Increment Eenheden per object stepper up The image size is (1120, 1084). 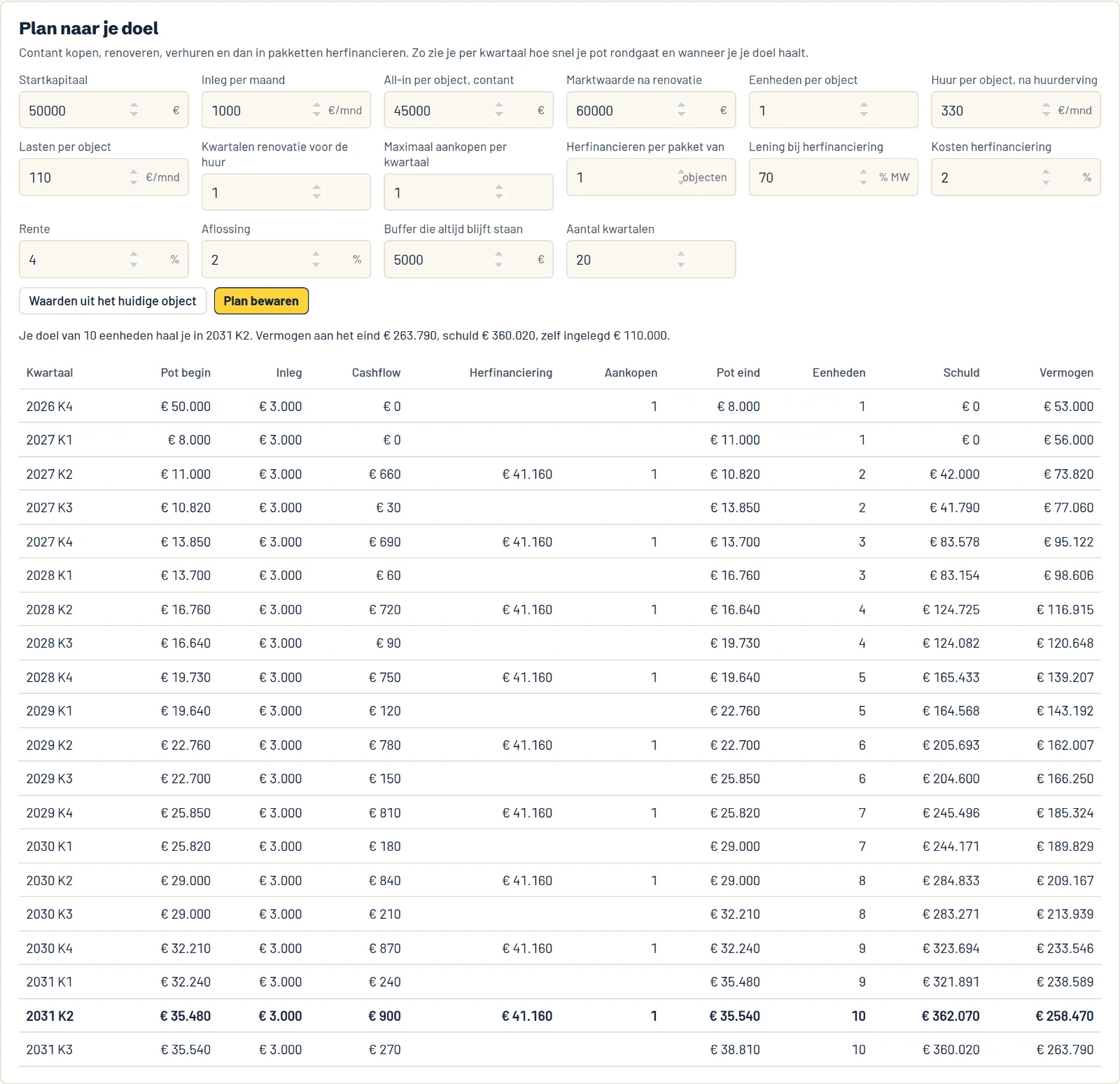click(864, 106)
